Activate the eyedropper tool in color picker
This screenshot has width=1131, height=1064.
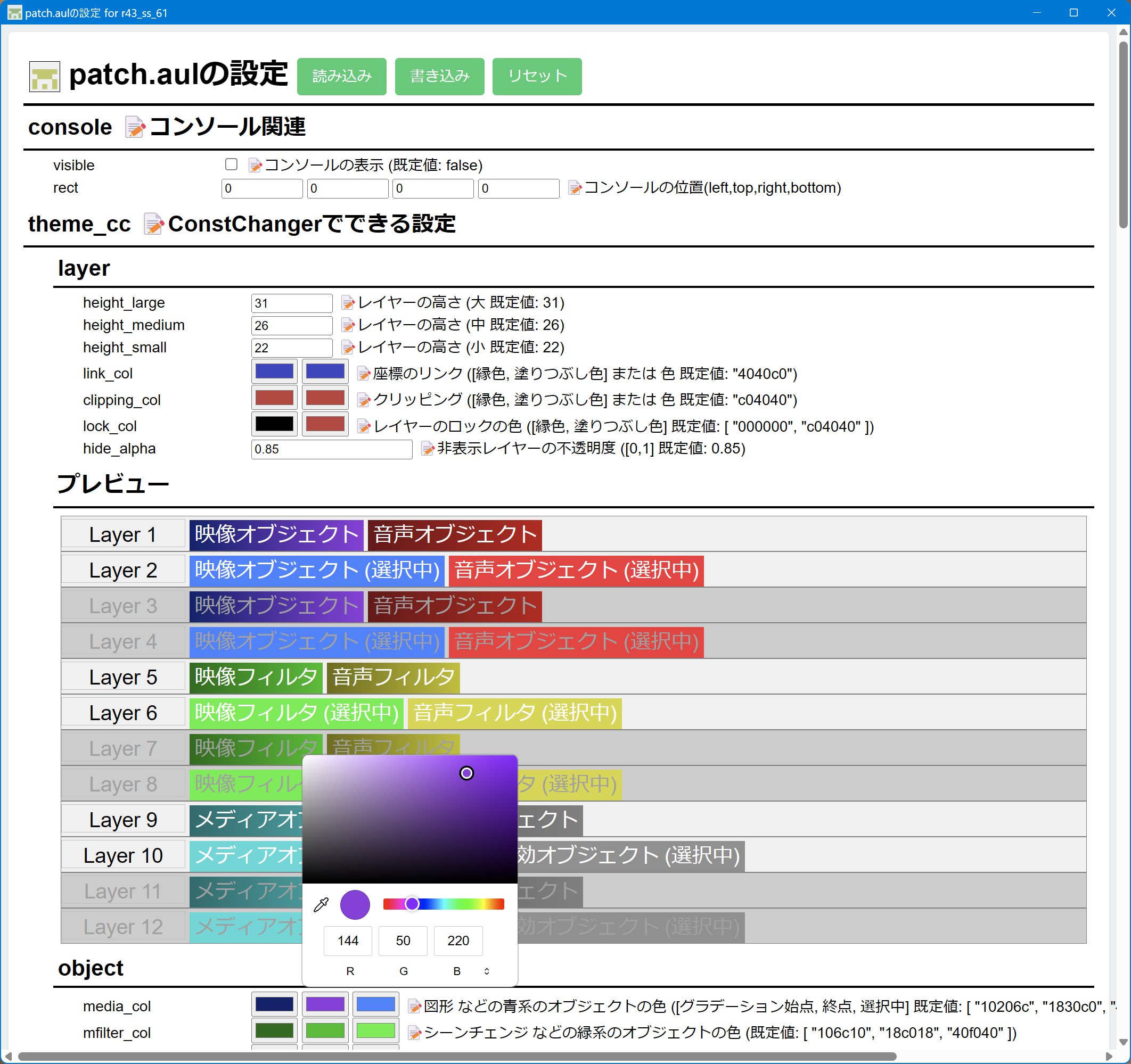(x=321, y=904)
